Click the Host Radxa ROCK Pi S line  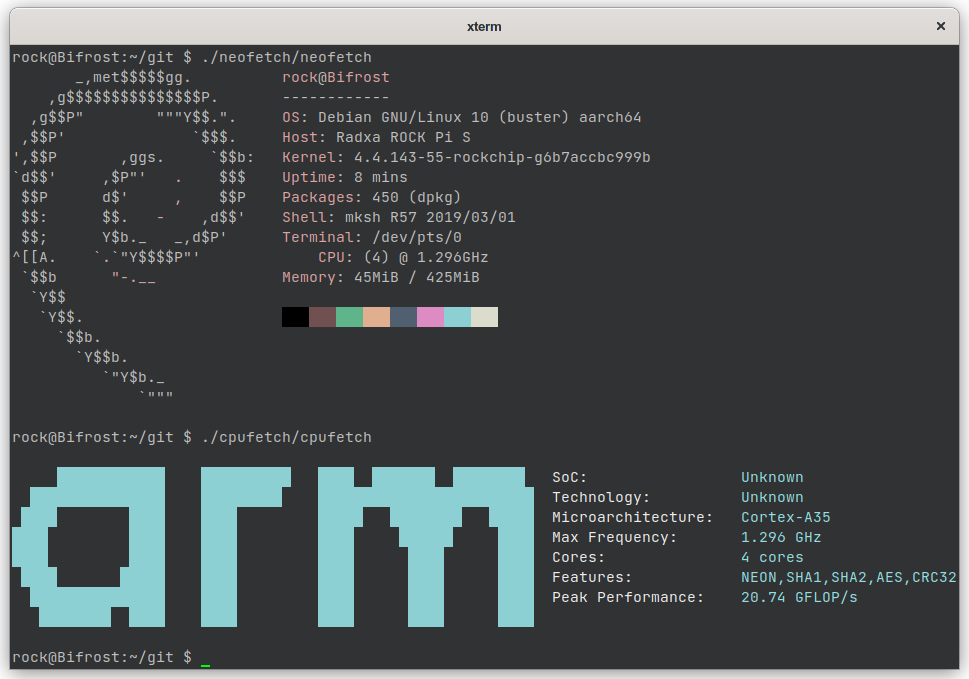tap(376, 137)
